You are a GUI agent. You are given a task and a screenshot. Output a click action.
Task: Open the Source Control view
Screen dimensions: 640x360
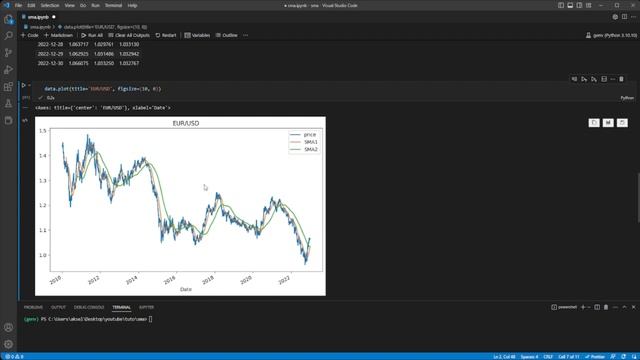8,53
